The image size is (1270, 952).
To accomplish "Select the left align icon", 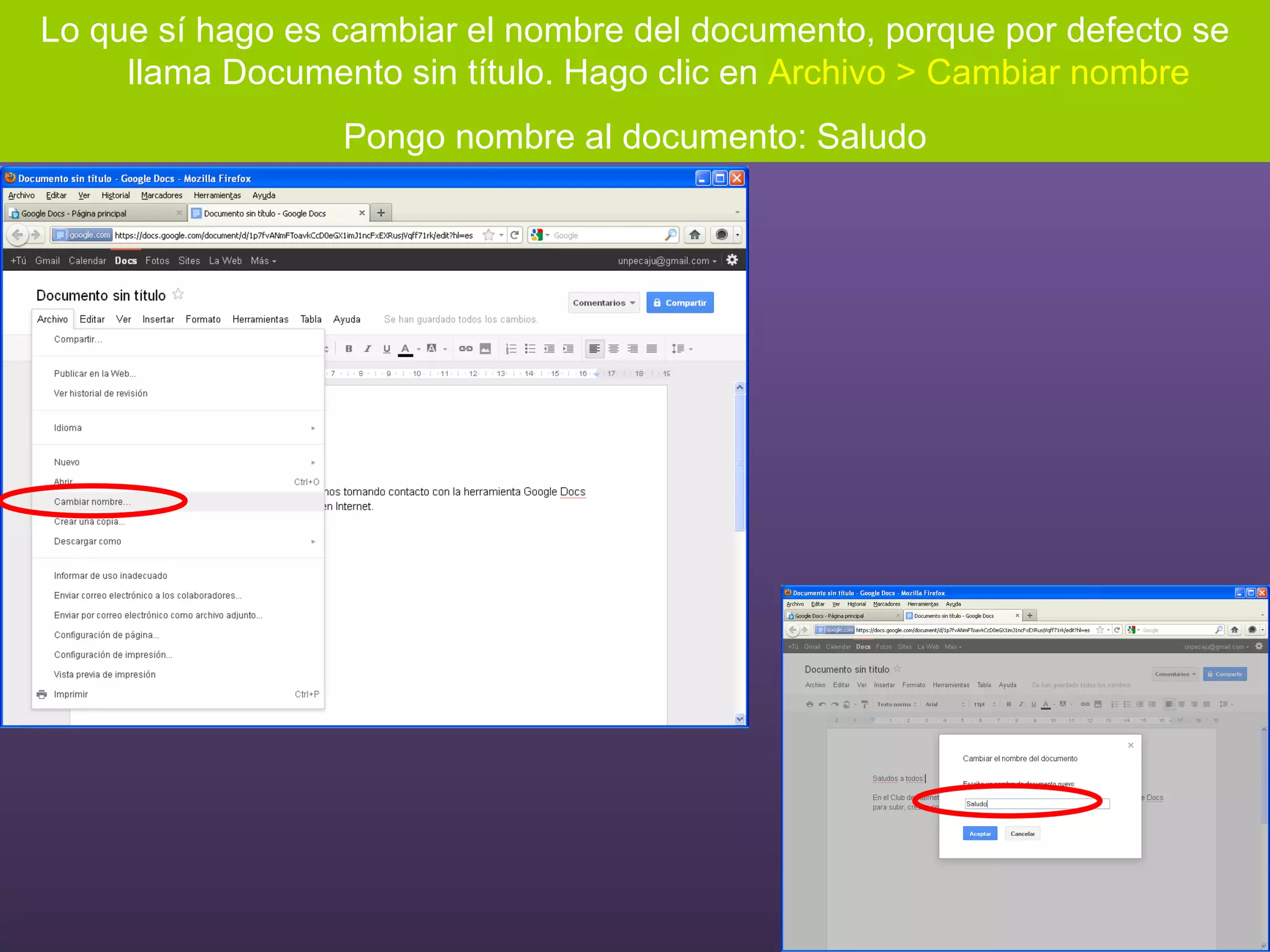I will [595, 349].
